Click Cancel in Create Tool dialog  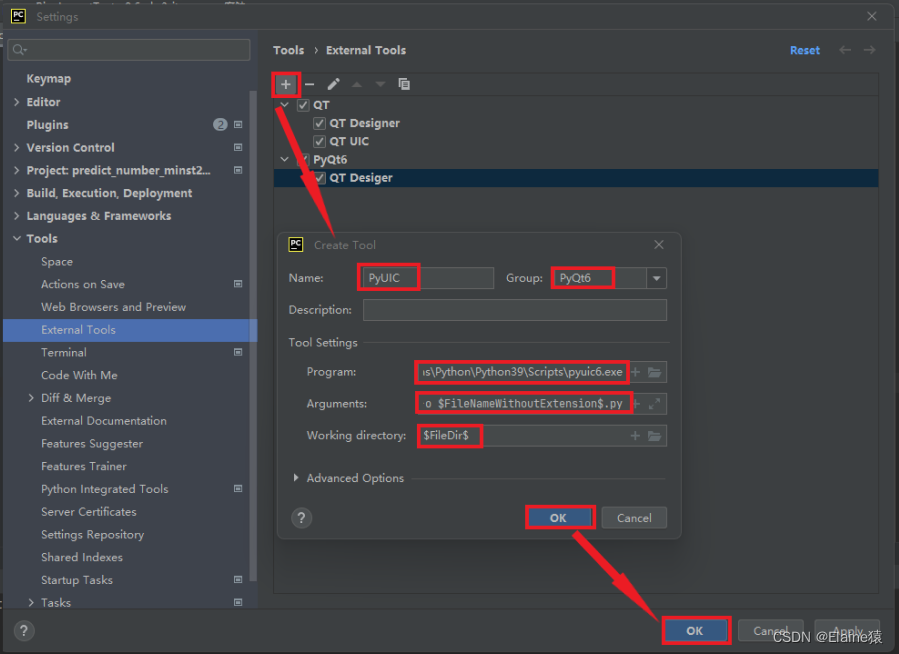634,518
